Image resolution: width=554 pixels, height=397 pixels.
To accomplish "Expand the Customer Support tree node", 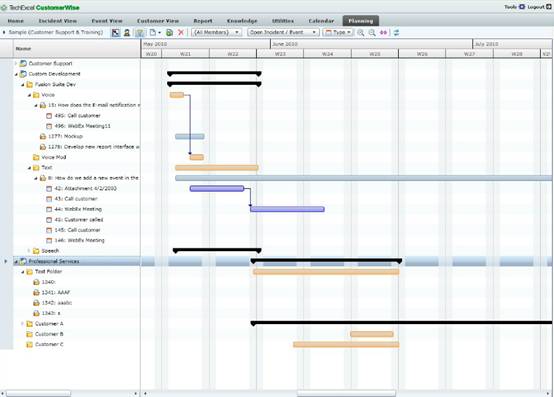I will point(16,64).
